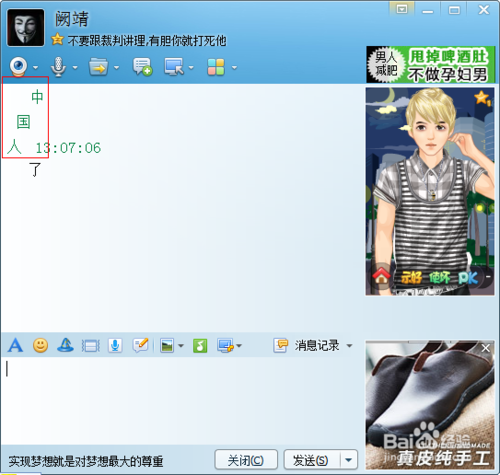Open the colorful applications grid icon
The height and width of the screenshot is (475, 500).
pyautogui.click(x=216, y=67)
